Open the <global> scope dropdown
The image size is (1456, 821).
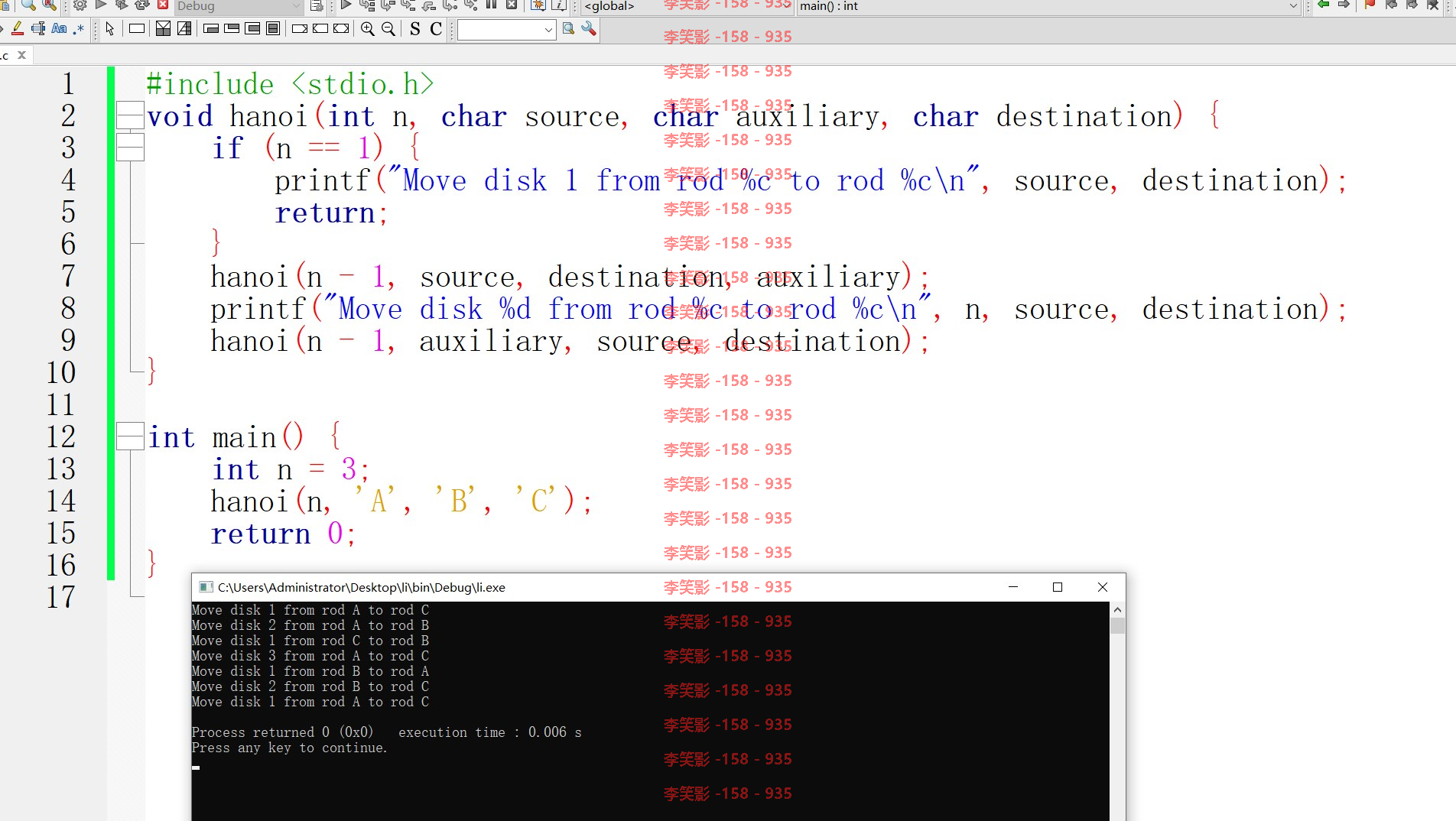tap(688, 6)
